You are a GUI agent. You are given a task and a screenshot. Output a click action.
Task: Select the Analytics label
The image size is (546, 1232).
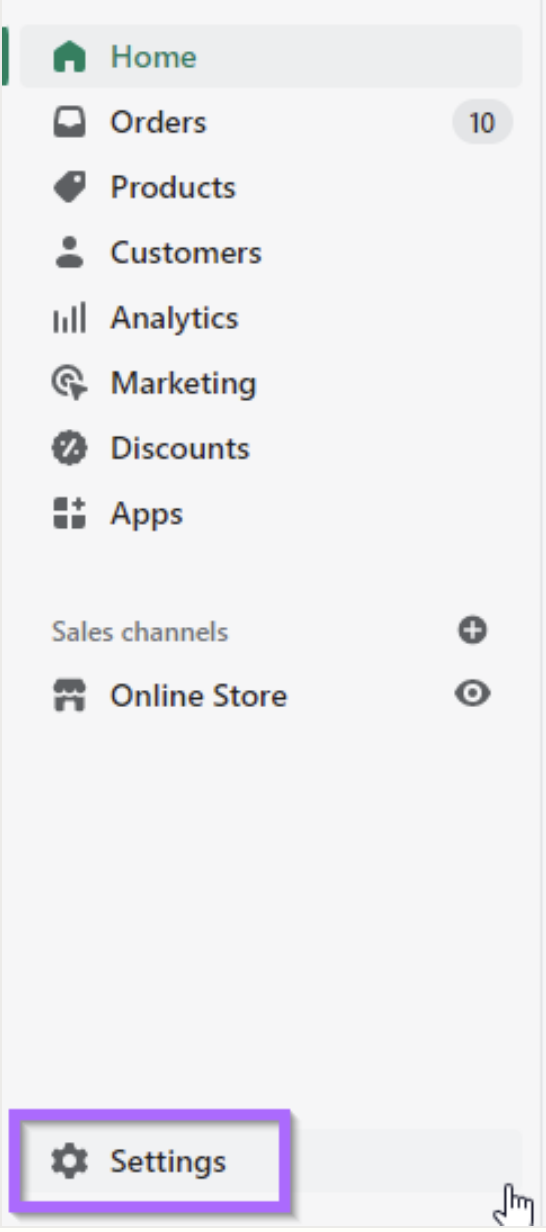pyautogui.click(x=175, y=318)
